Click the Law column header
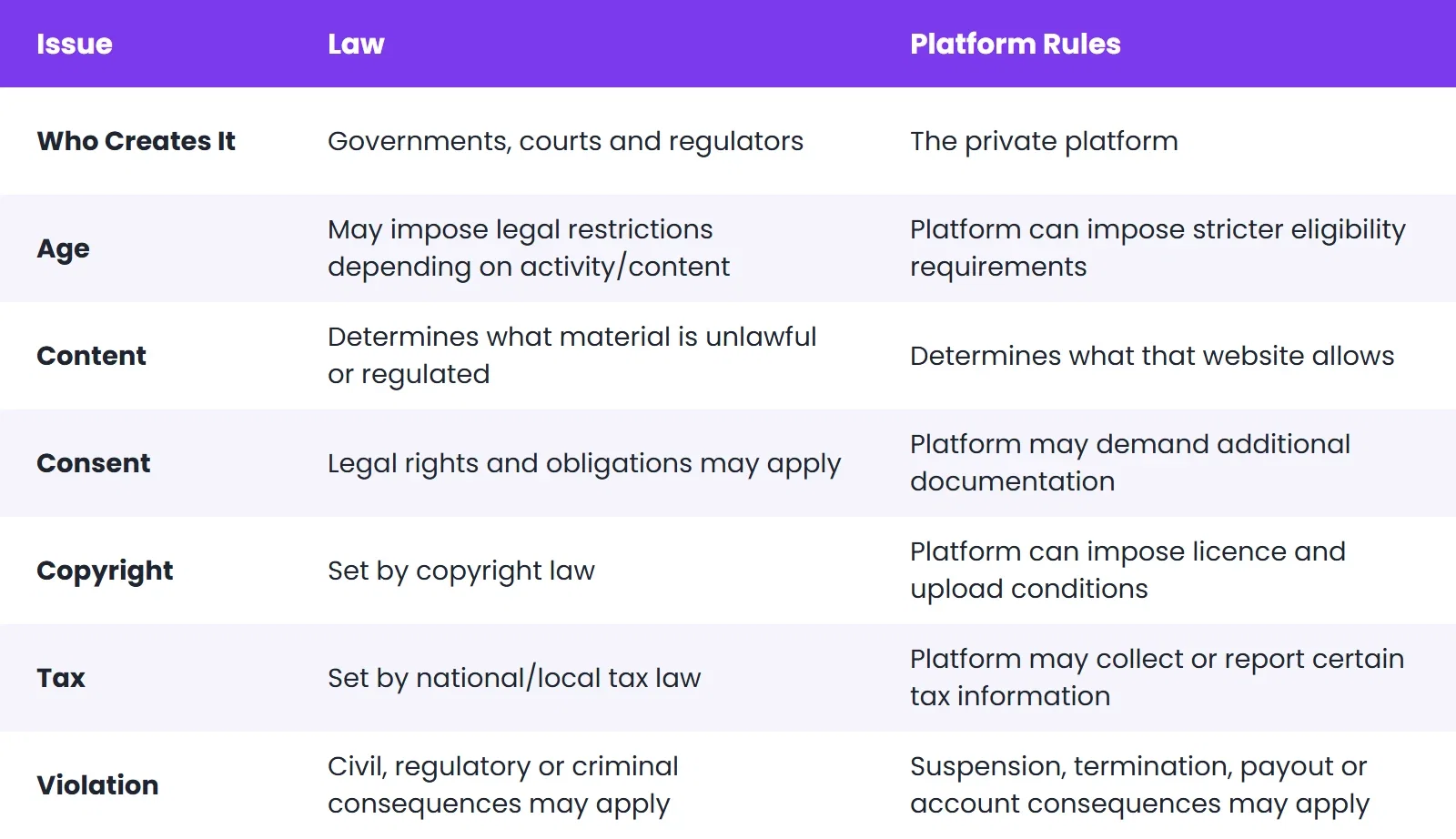Screen dimensions: 1456x839 (356, 44)
